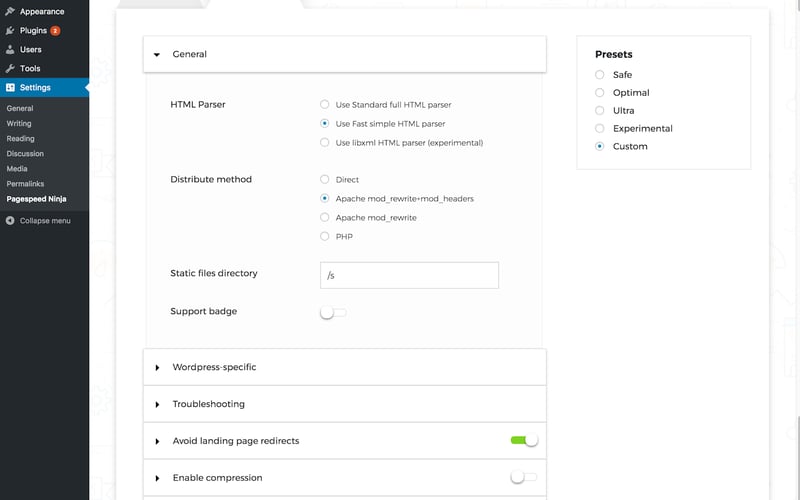Go to Discussion settings submenu
Image resolution: width=800 pixels, height=500 pixels.
[25, 154]
